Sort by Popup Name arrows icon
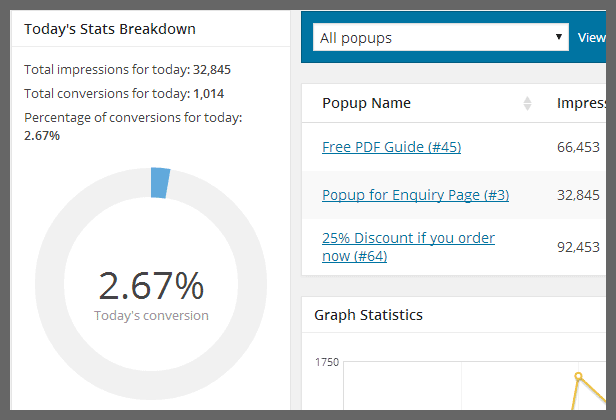 tap(527, 103)
